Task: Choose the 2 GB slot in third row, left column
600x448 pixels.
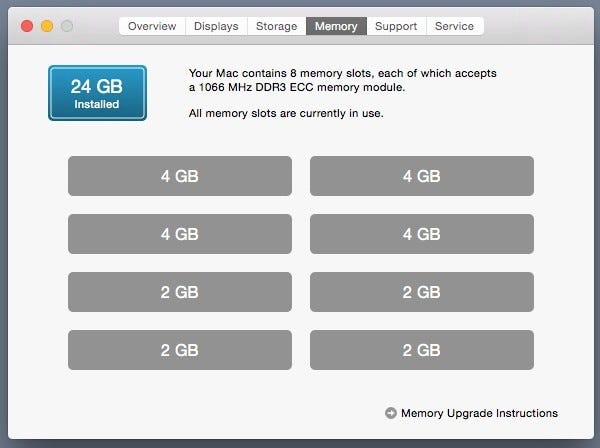Action: pyautogui.click(x=180, y=292)
